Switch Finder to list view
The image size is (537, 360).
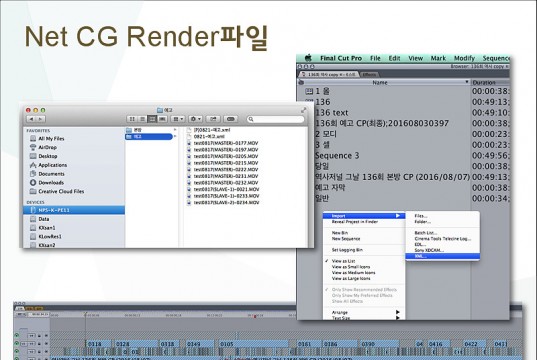tap(142, 119)
